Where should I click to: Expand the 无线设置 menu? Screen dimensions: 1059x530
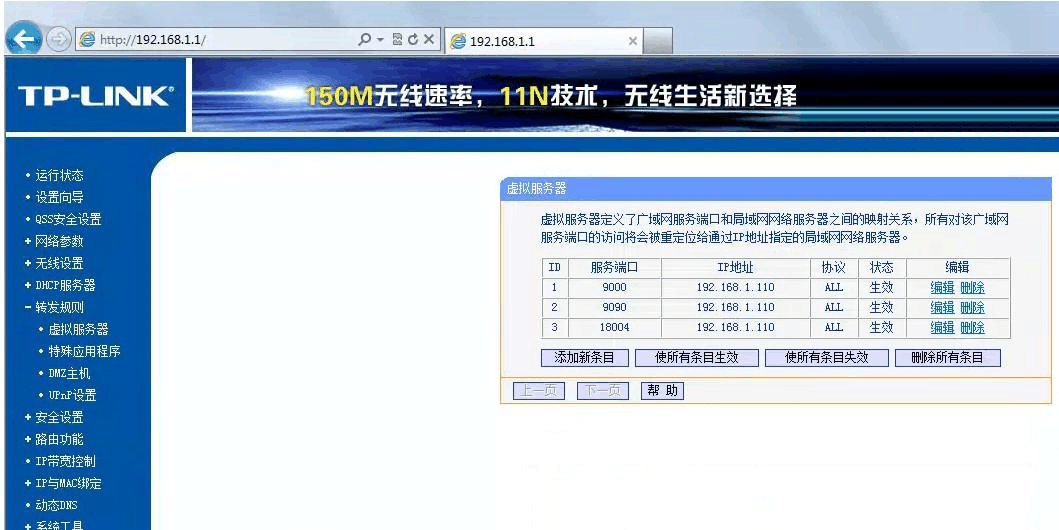pos(59,263)
